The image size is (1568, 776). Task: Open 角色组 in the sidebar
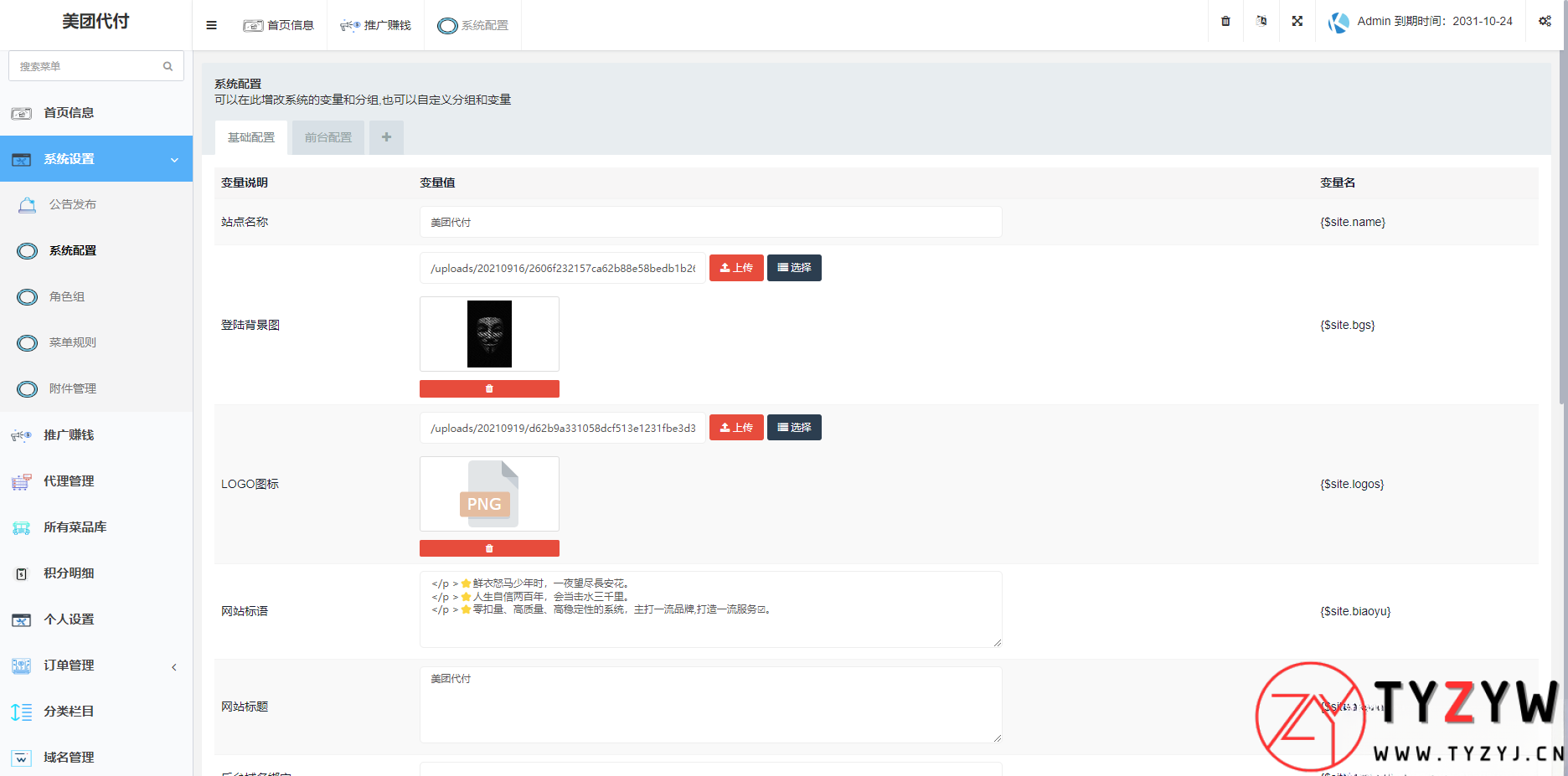coord(67,296)
